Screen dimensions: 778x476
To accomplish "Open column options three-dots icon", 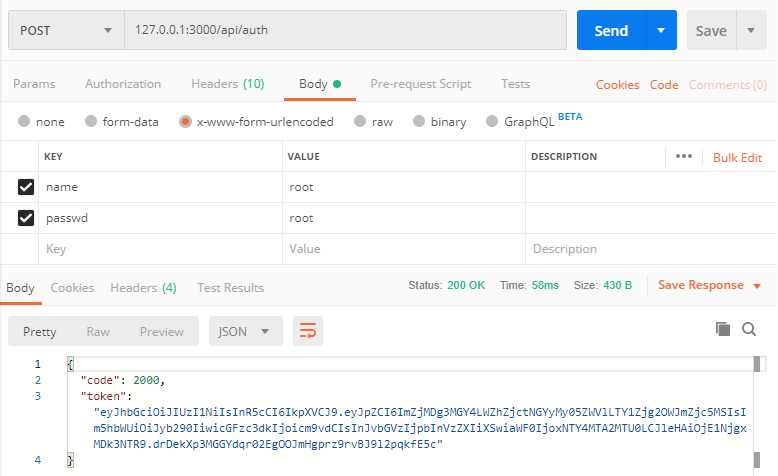I will 684,156.
